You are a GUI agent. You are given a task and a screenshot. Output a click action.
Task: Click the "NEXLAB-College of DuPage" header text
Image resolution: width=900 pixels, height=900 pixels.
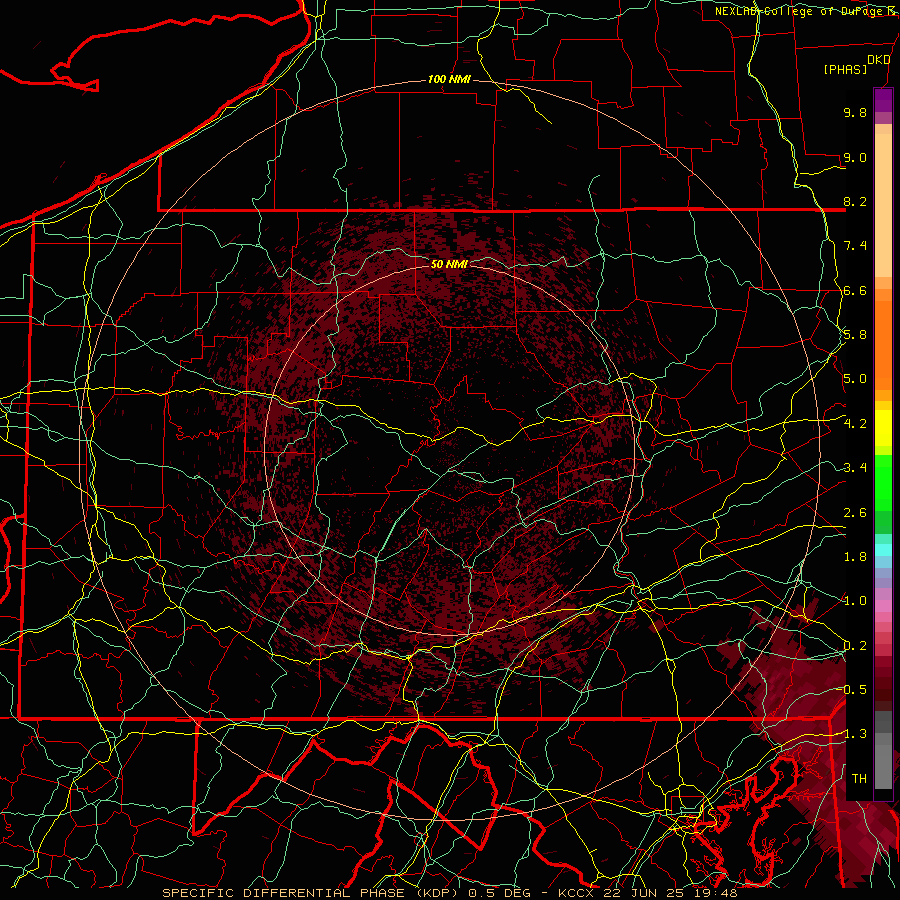800,11
